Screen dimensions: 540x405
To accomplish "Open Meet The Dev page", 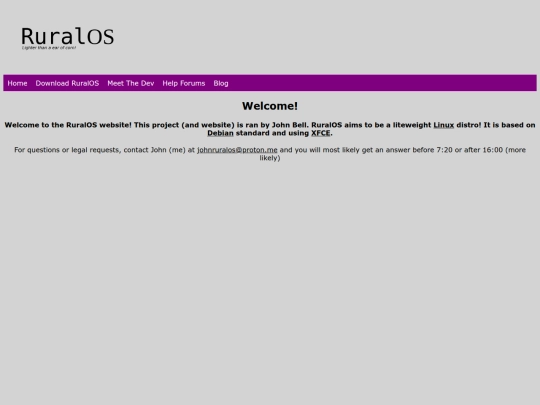I will [131, 83].
